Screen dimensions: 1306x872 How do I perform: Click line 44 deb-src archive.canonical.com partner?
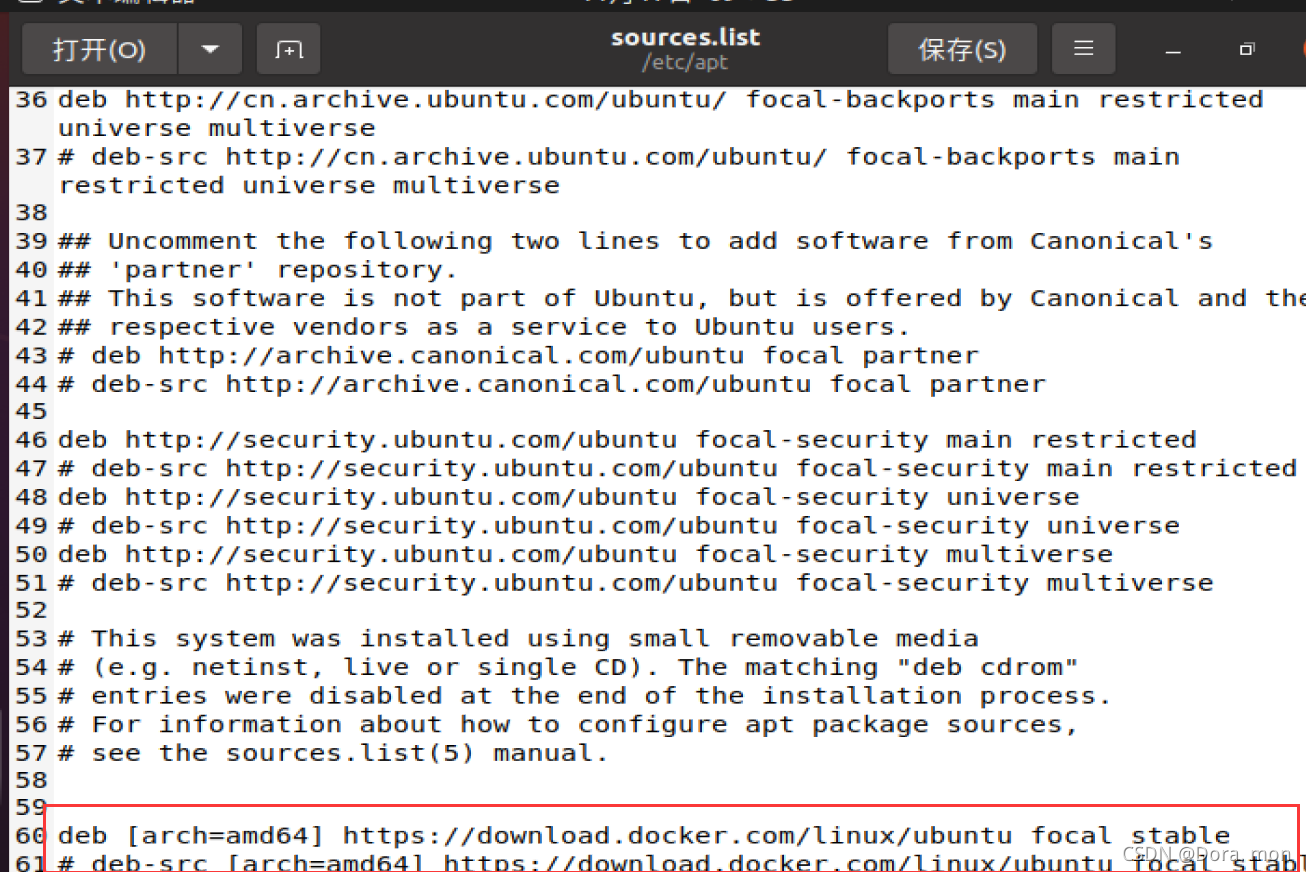pos(551,384)
